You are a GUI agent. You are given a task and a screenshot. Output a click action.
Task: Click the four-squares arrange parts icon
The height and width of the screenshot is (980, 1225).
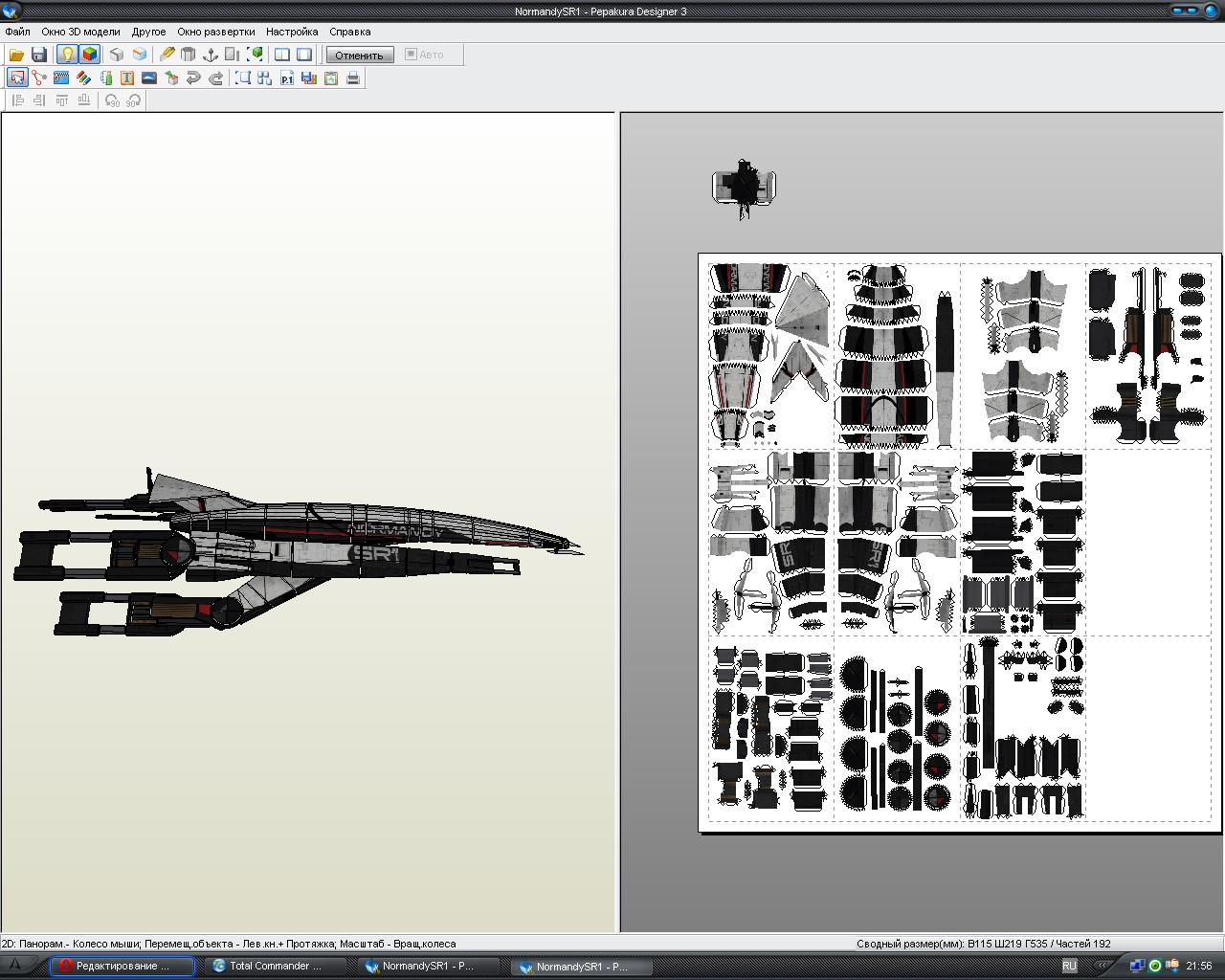pyautogui.click(x=265, y=78)
